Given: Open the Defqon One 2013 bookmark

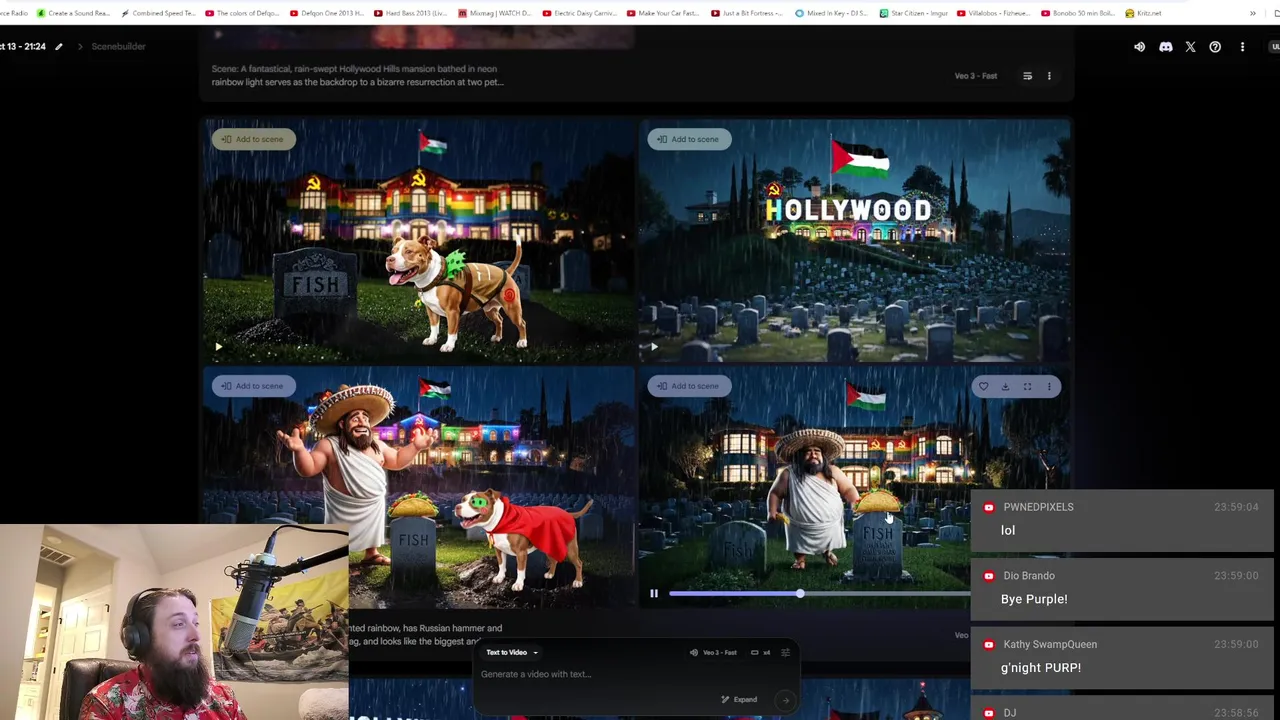Looking at the screenshot, I should [x=328, y=13].
